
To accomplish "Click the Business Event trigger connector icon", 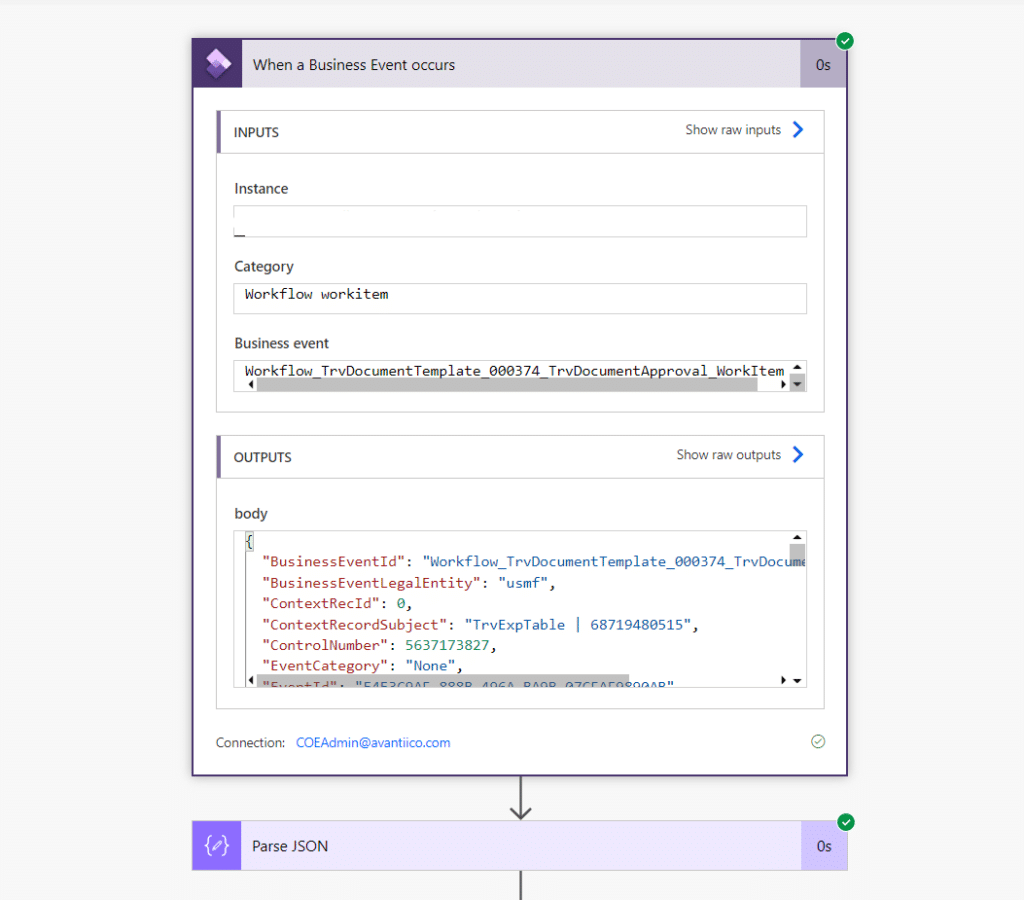I will point(217,64).
